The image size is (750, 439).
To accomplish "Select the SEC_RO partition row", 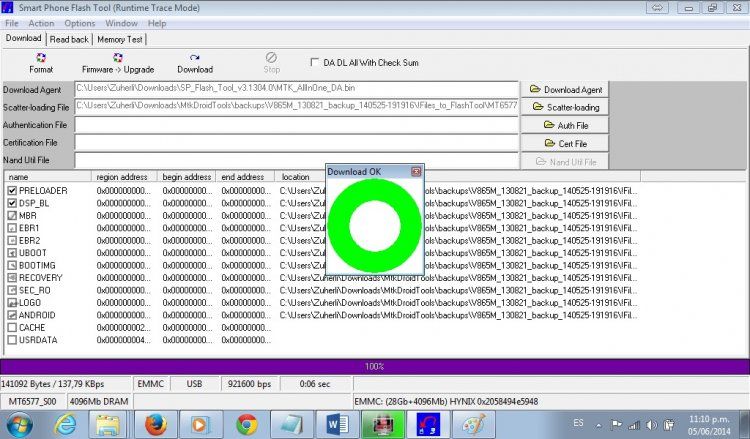I will click(322, 290).
